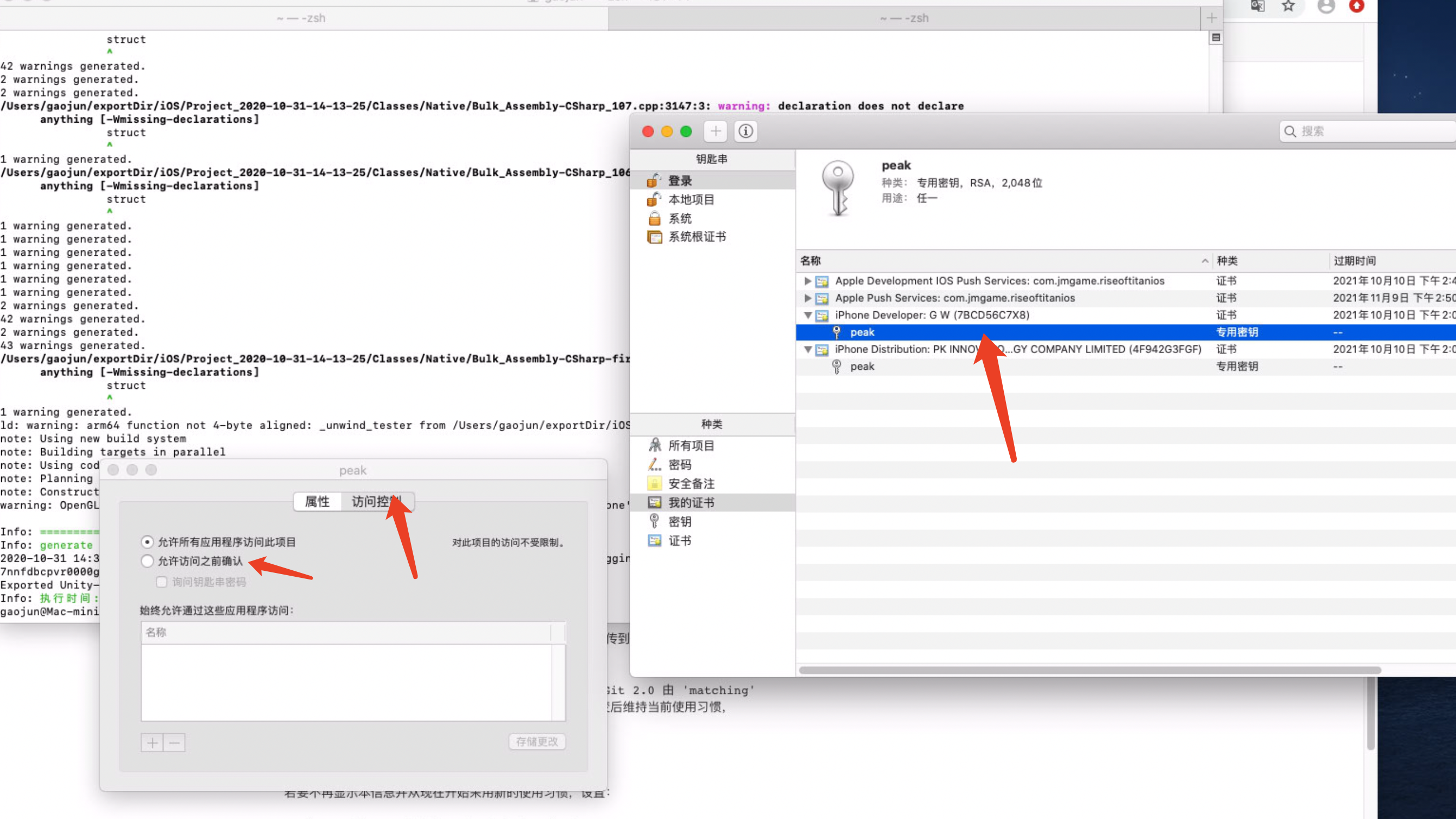Select iPhone Developer: G W certificate row
The image size is (1456, 819).
click(x=1126, y=315)
